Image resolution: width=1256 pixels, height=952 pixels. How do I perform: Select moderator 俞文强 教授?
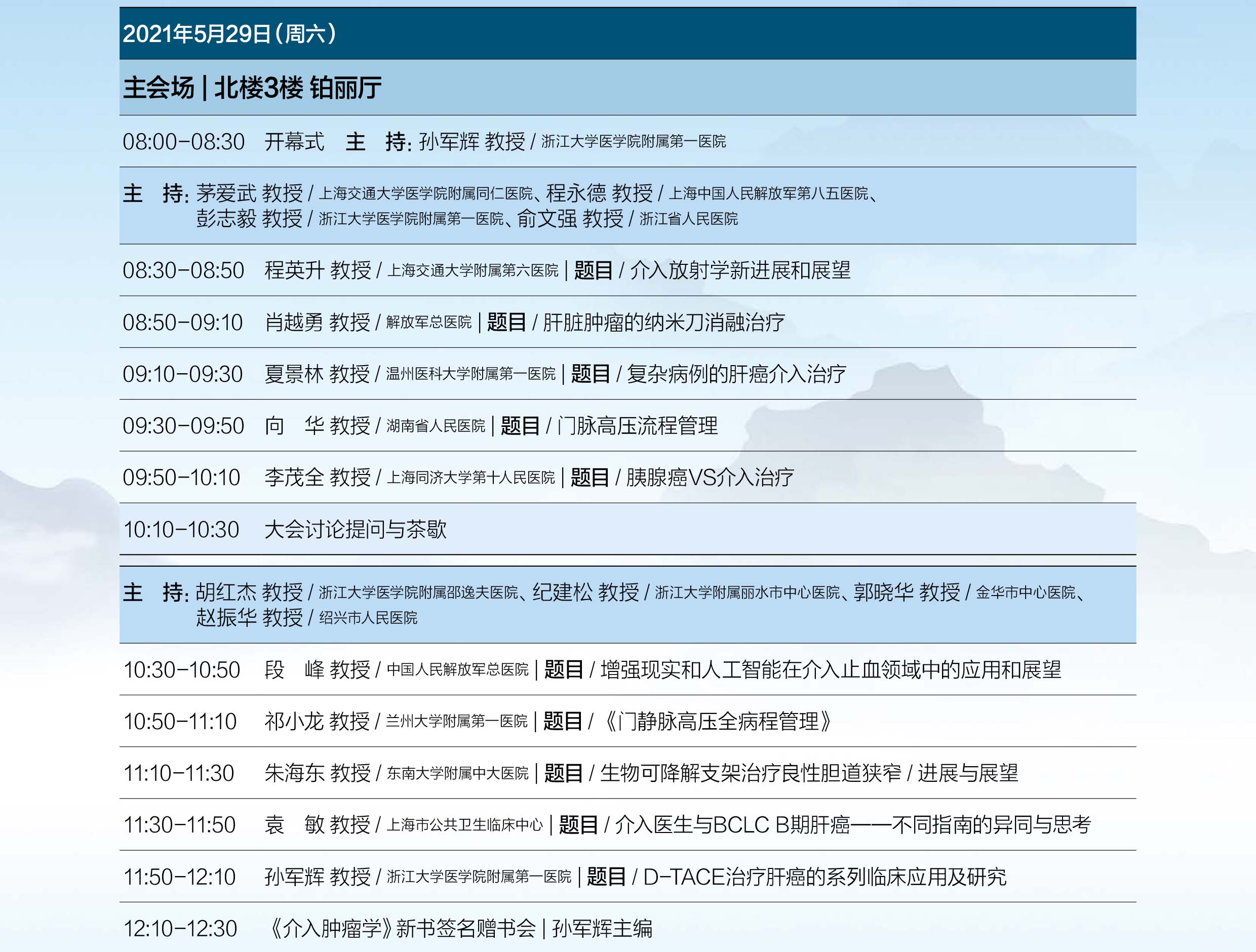point(570,219)
